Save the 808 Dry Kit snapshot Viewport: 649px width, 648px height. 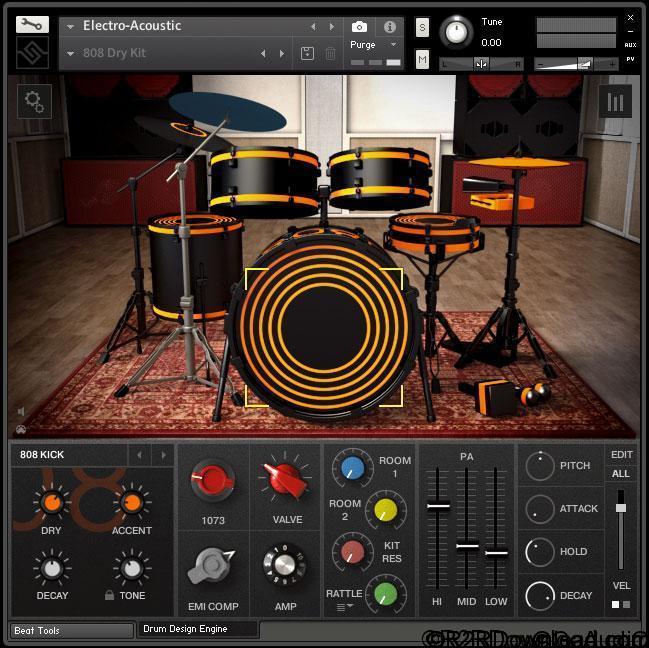(307, 53)
